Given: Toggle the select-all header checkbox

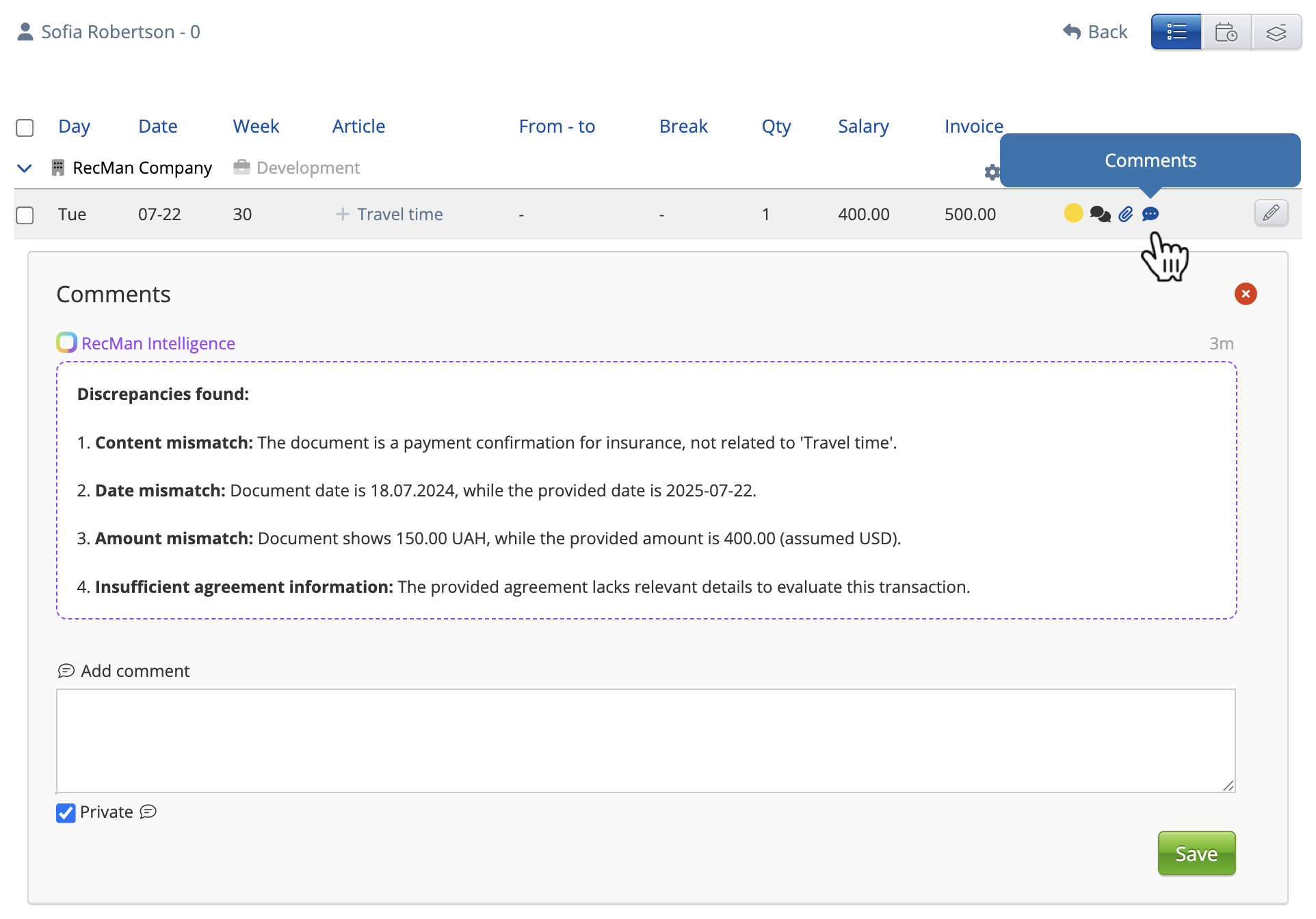Looking at the screenshot, I should (x=25, y=128).
